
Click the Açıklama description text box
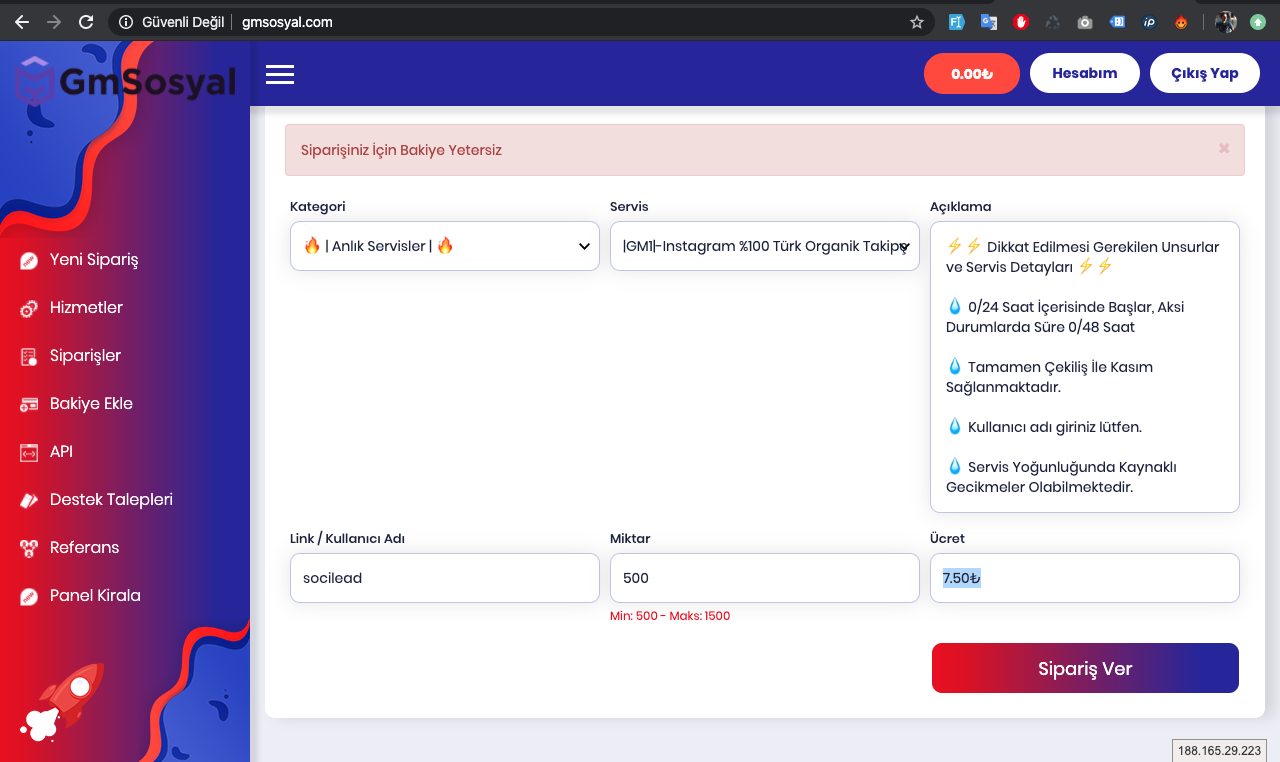pyautogui.click(x=1085, y=367)
